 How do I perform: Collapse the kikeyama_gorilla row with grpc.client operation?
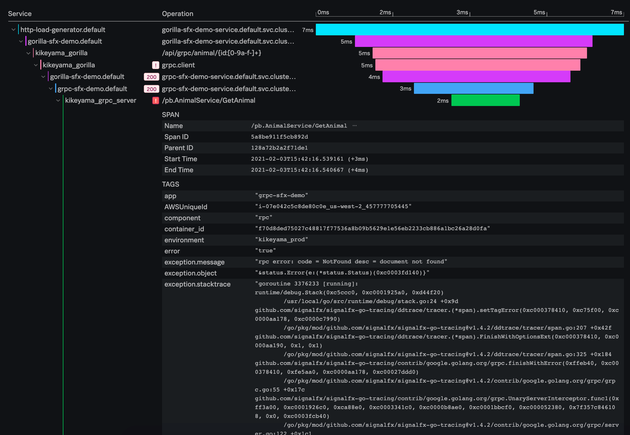pos(36,65)
